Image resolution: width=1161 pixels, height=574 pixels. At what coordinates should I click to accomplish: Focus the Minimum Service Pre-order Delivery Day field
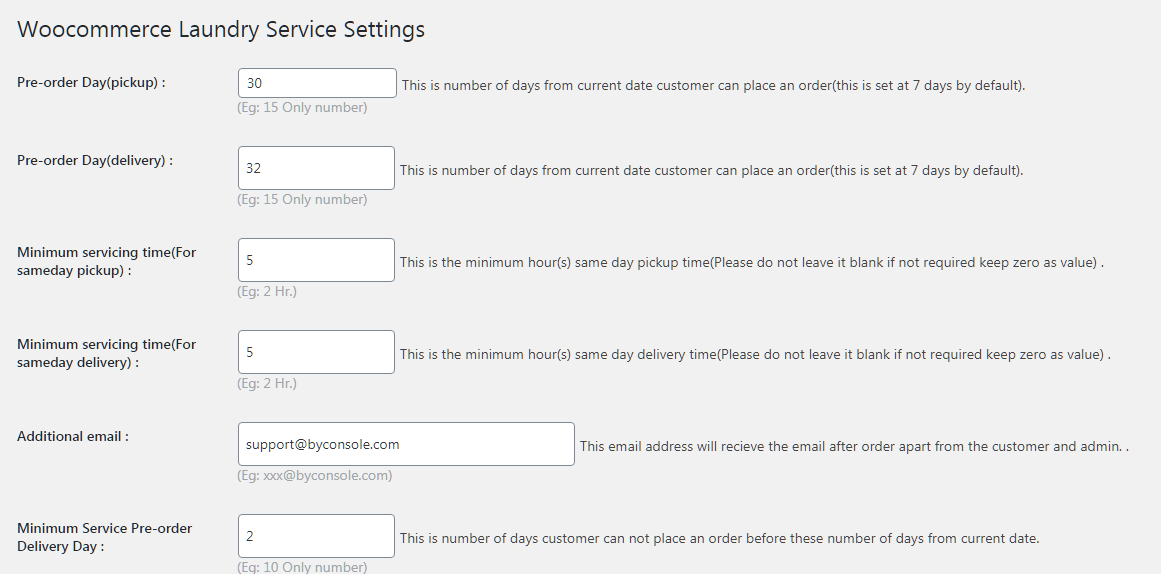pos(316,536)
